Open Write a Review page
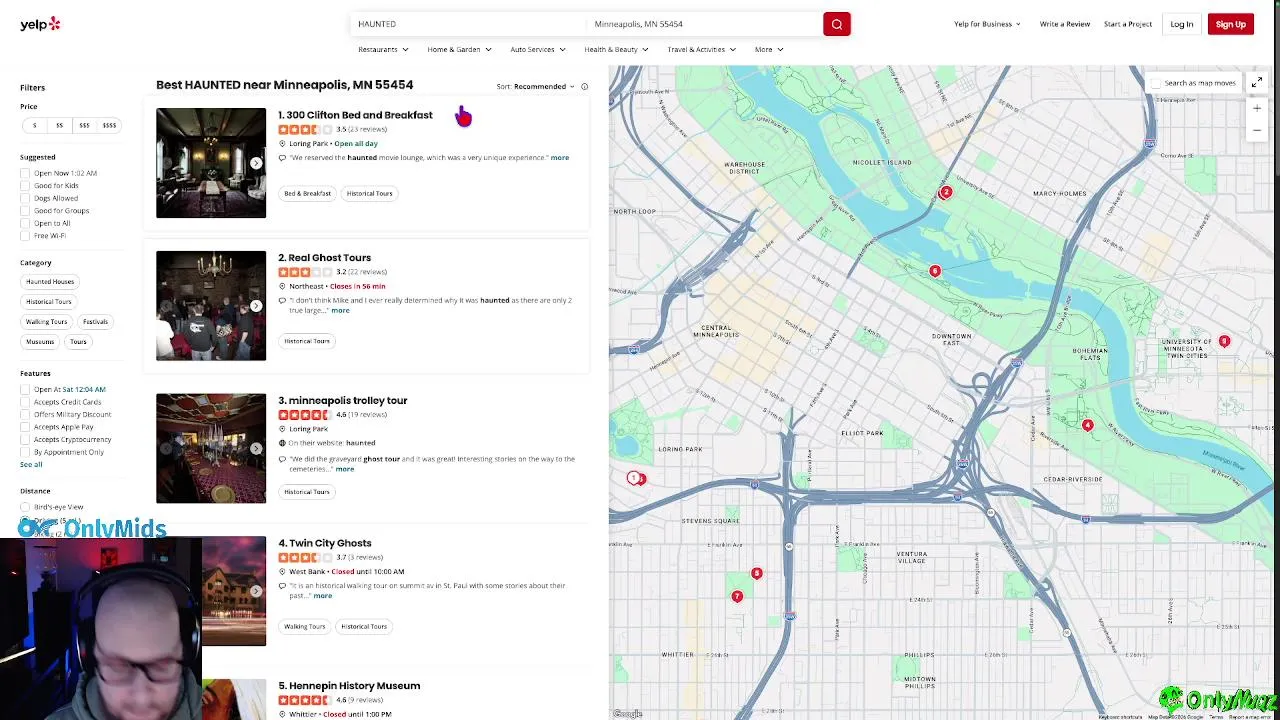This screenshot has height=720, width=1280. tap(1065, 24)
